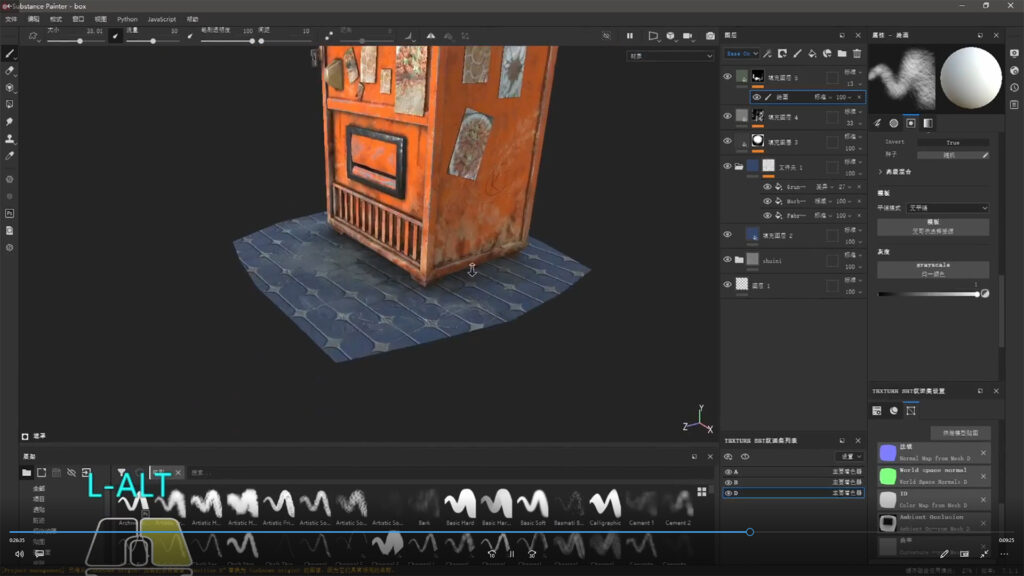1024x576 pixels.
Task: Select the Clone stamp tool
Action: tap(10, 138)
